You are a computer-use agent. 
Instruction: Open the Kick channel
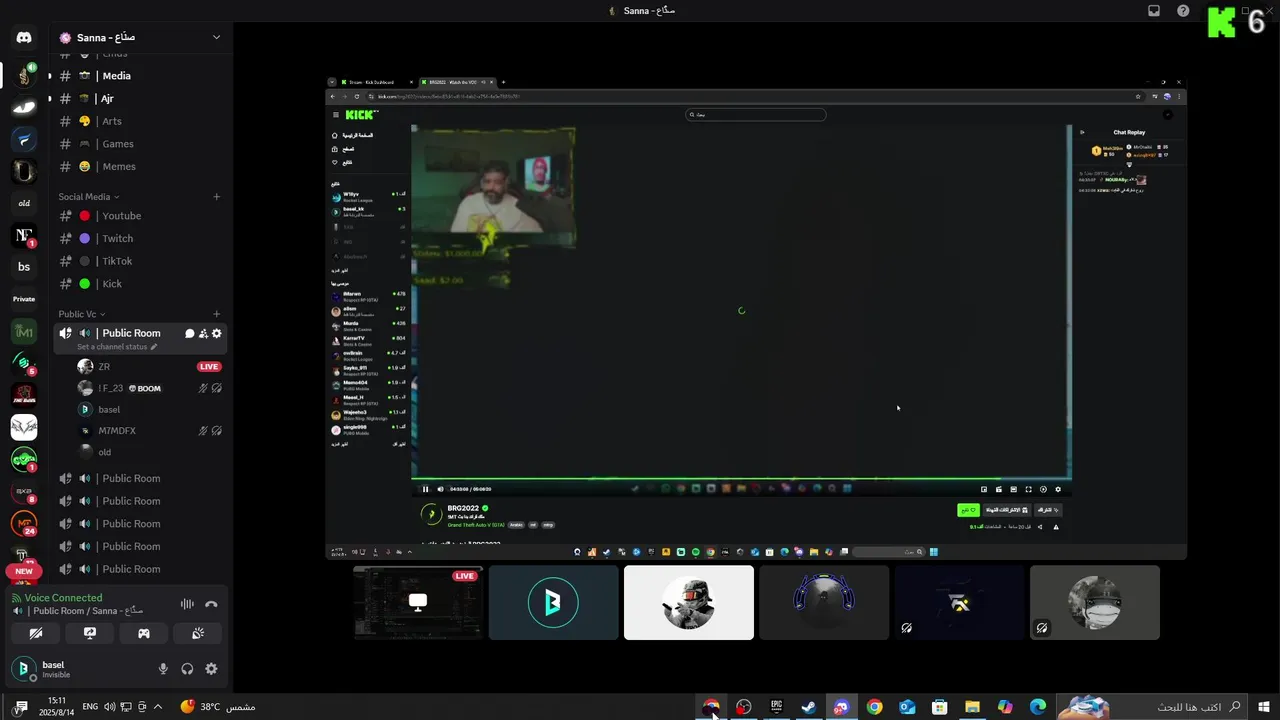(x=140, y=284)
